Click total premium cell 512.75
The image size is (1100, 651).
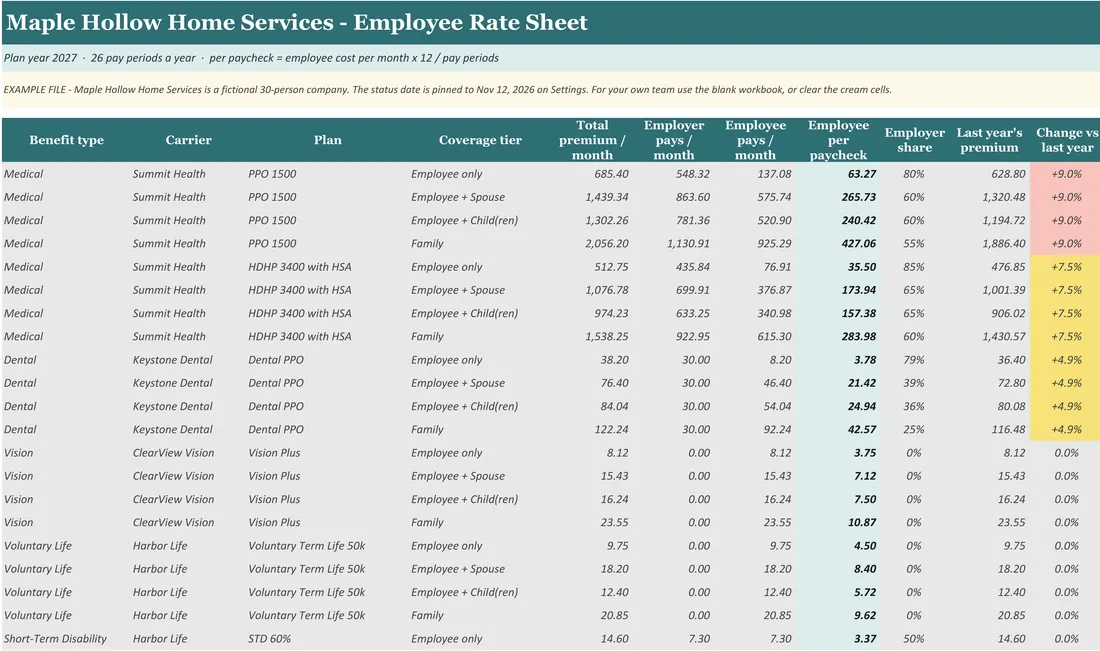coord(610,267)
